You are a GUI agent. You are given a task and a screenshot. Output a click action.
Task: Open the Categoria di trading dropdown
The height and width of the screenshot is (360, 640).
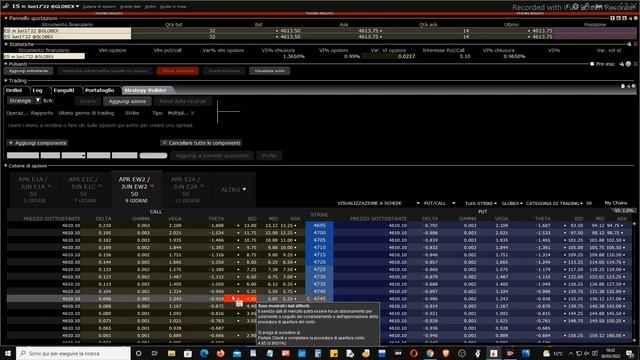pos(555,203)
